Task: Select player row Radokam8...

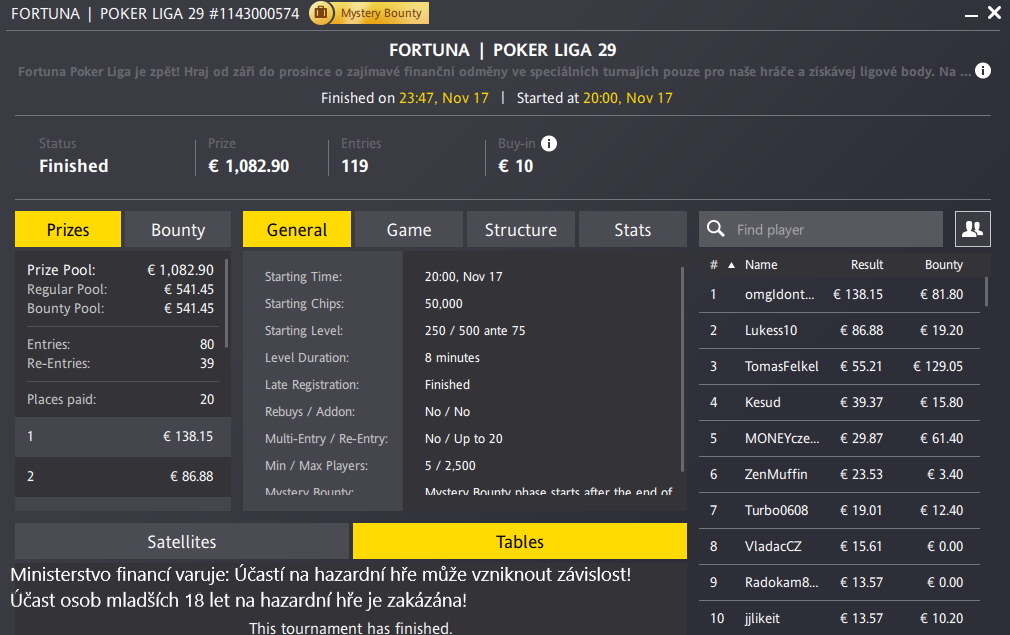Action: click(x=839, y=583)
